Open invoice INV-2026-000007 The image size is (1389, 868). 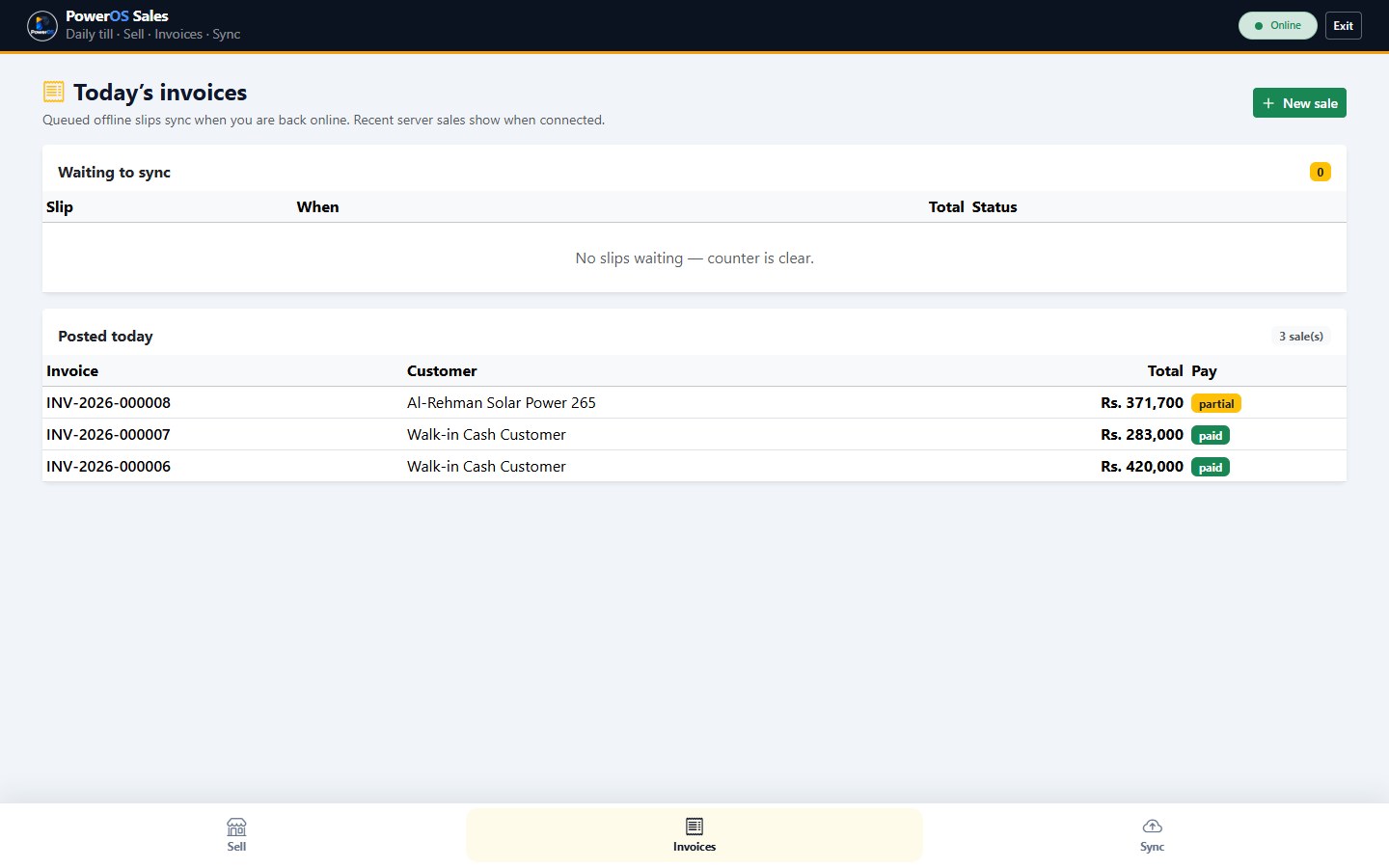click(x=108, y=435)
